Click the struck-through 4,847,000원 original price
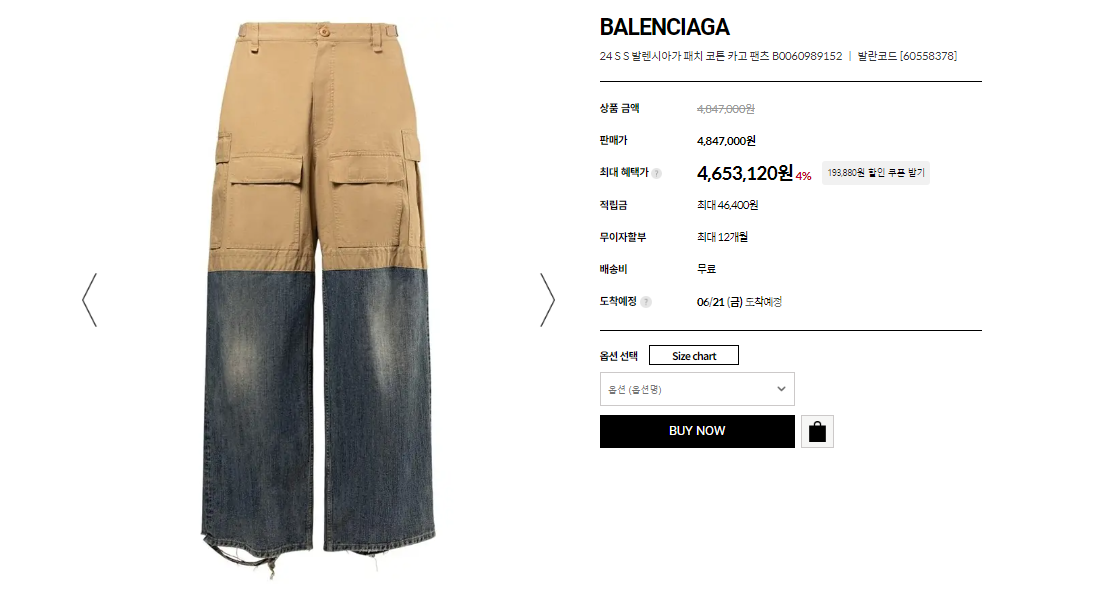 (x=726, y=109)
